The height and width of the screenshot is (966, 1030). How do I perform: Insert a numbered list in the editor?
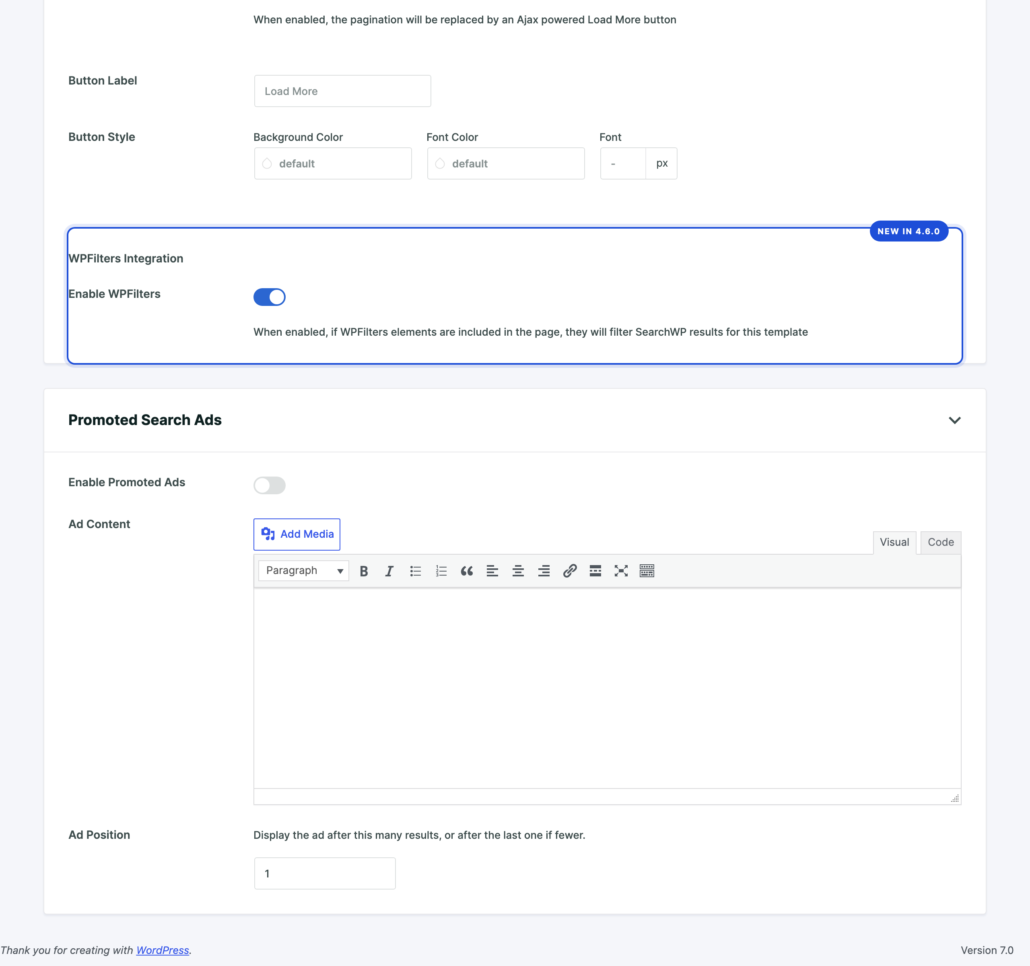click(441, 571)
